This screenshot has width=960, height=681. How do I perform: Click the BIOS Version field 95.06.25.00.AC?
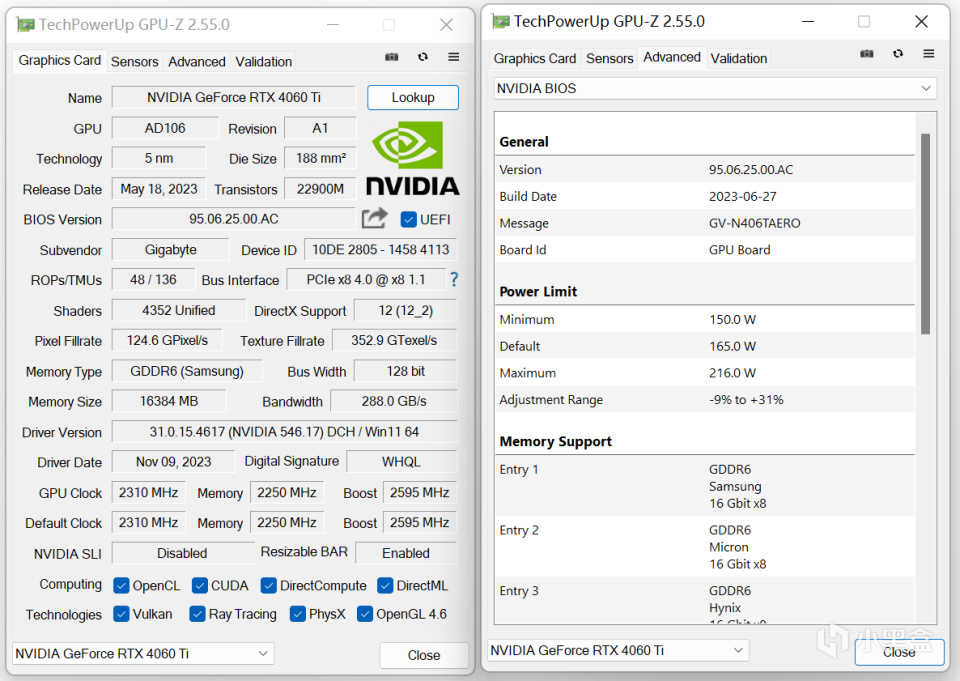233,219
